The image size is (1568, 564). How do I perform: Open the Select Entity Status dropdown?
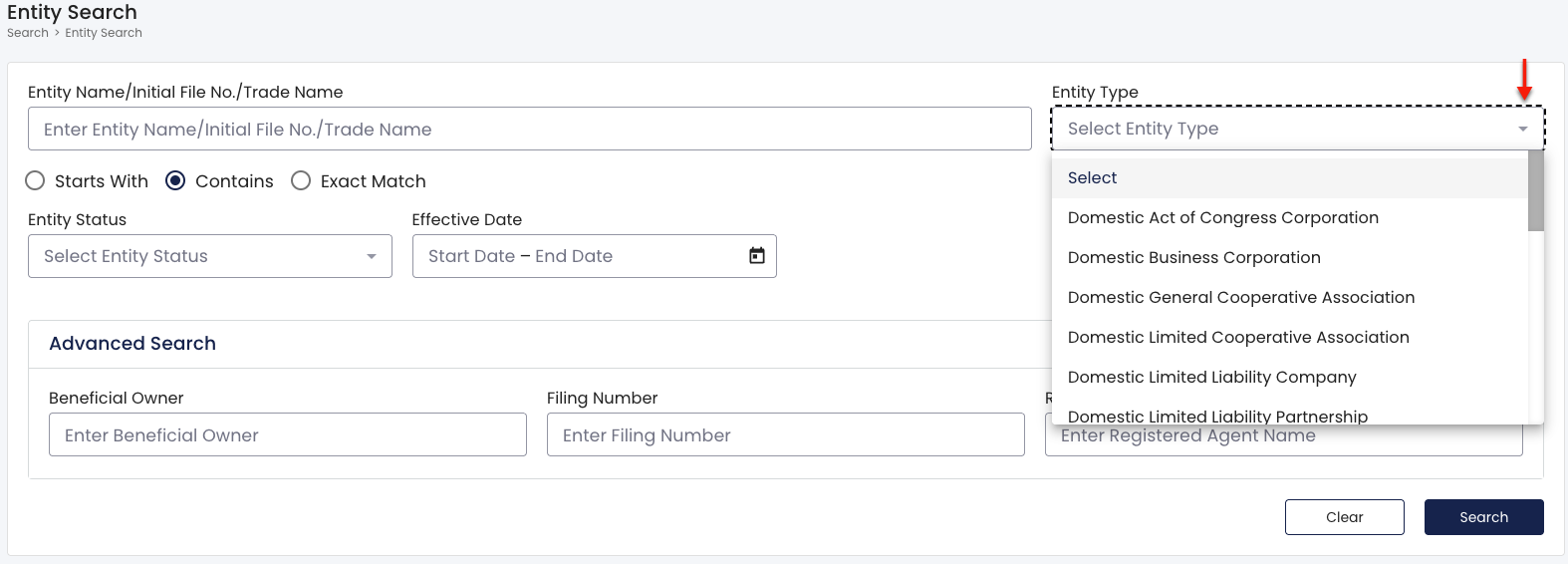point(210,256)
